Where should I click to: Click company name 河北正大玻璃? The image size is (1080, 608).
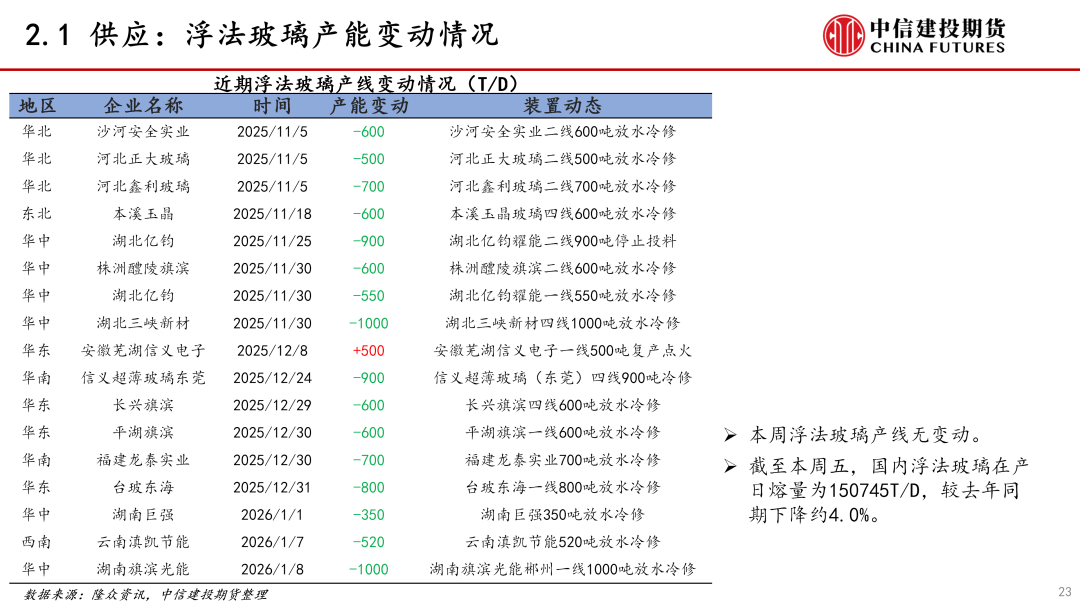click(143, 159)
